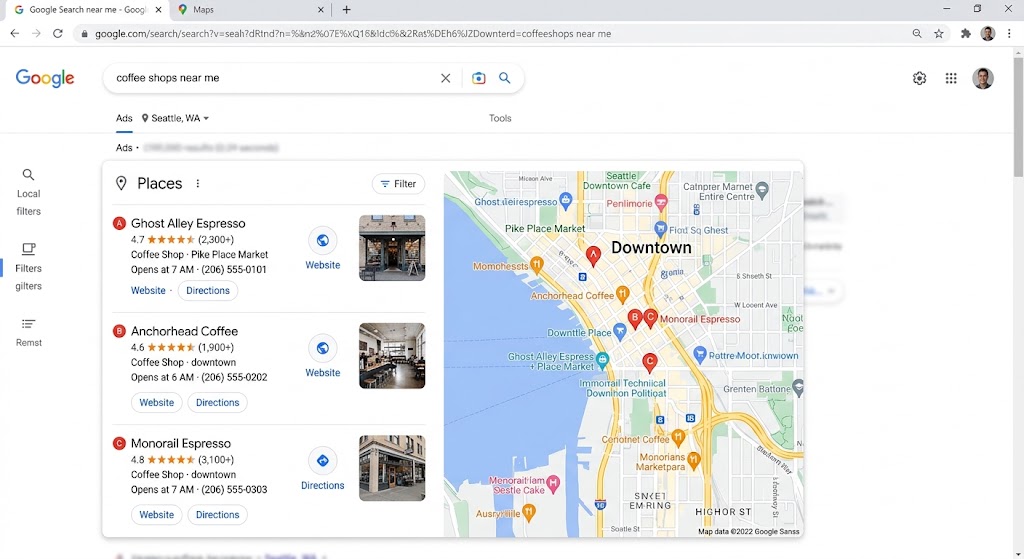
Task: Open the Tools menu
Action: point(500,118)
